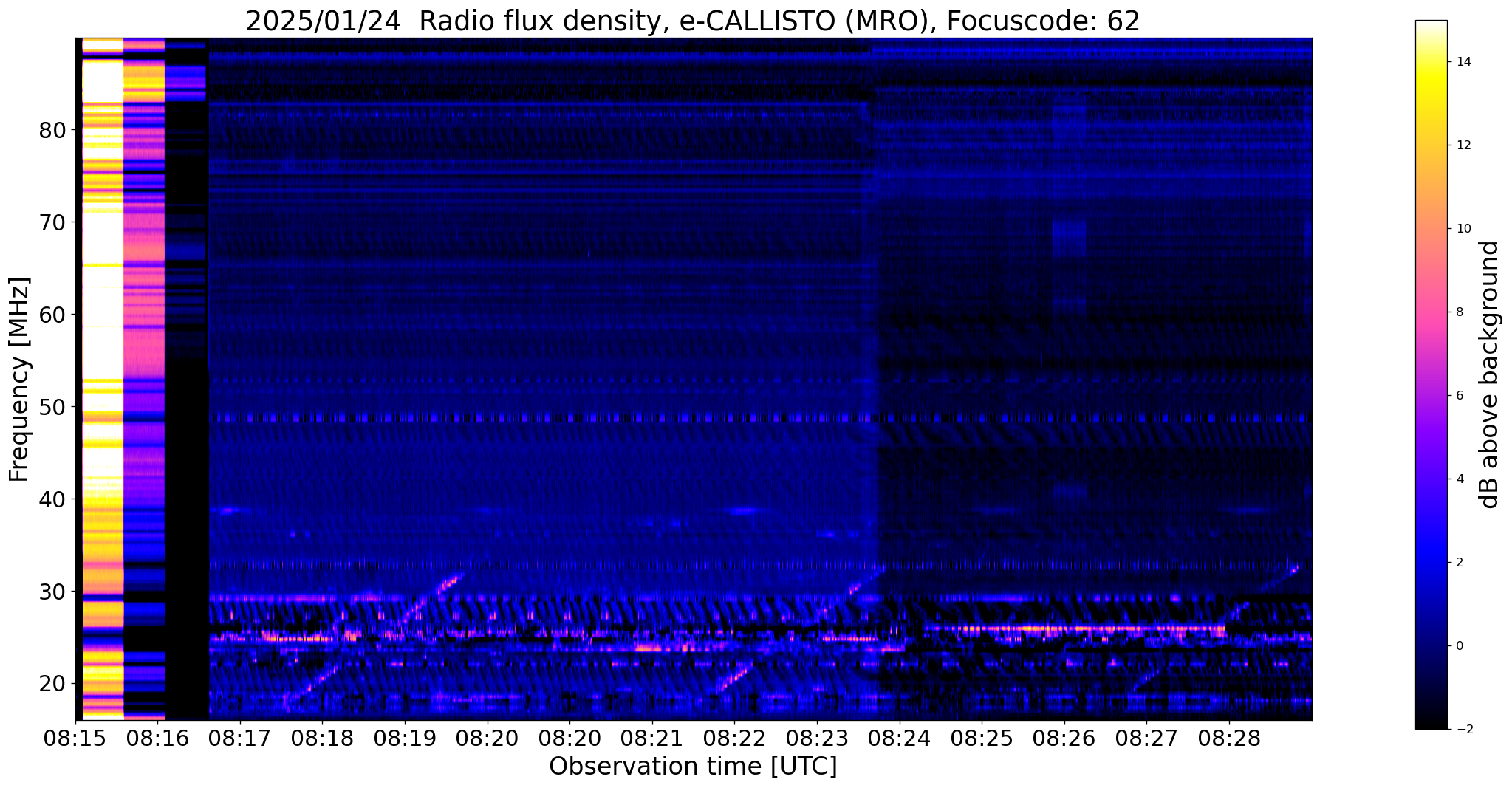Click the colorbar tick label 10
This screenshot has width=1512, height=788.
coord(1463,229)
